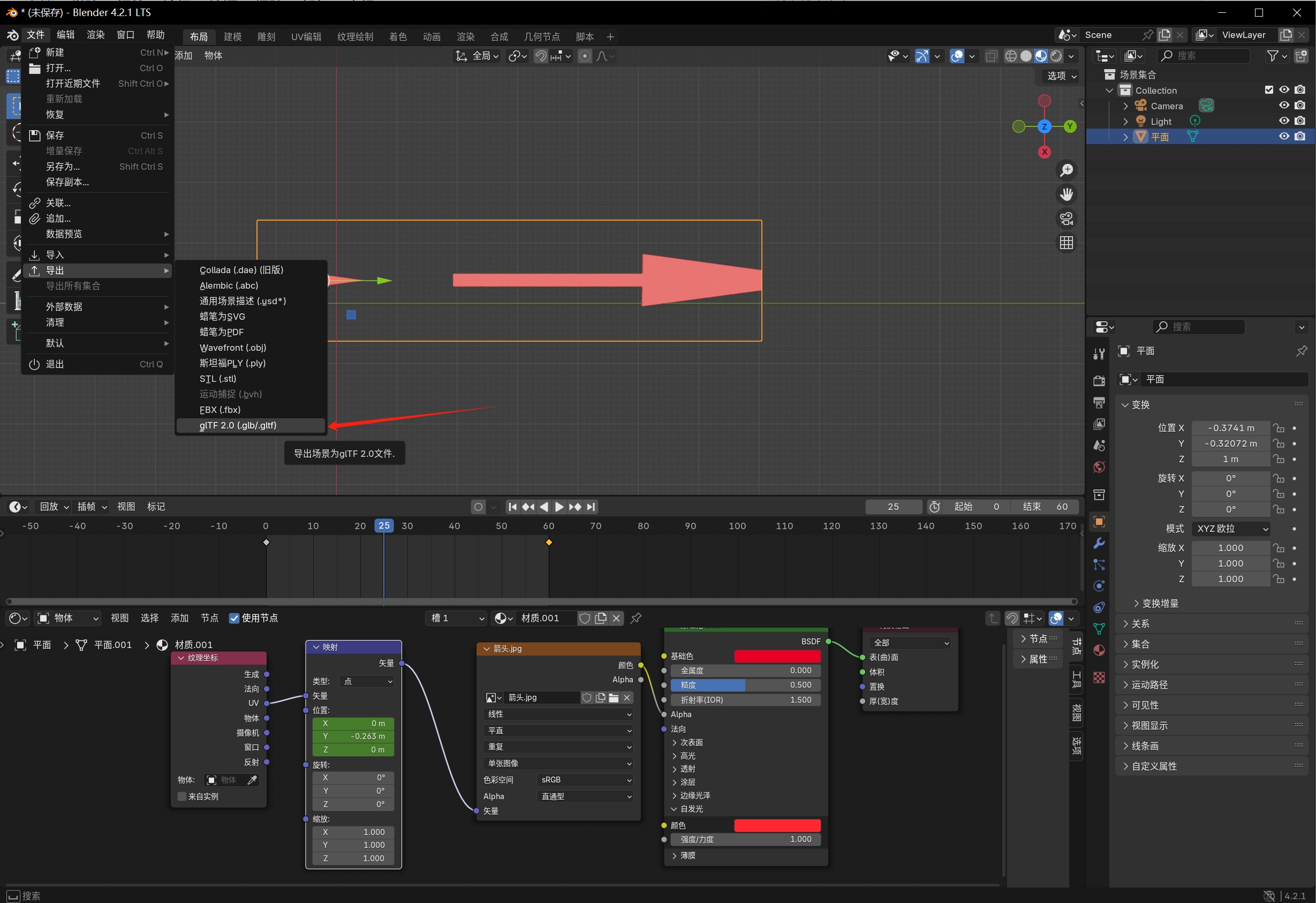Click the viewport zoom magnifier icon
The height and width of the screenshot is (903, 1316).
coord(1067,170)
